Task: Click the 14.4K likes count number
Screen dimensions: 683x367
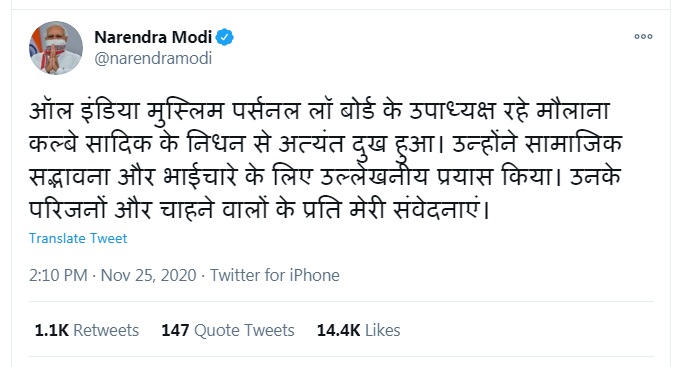Action: tap(338, 330)
